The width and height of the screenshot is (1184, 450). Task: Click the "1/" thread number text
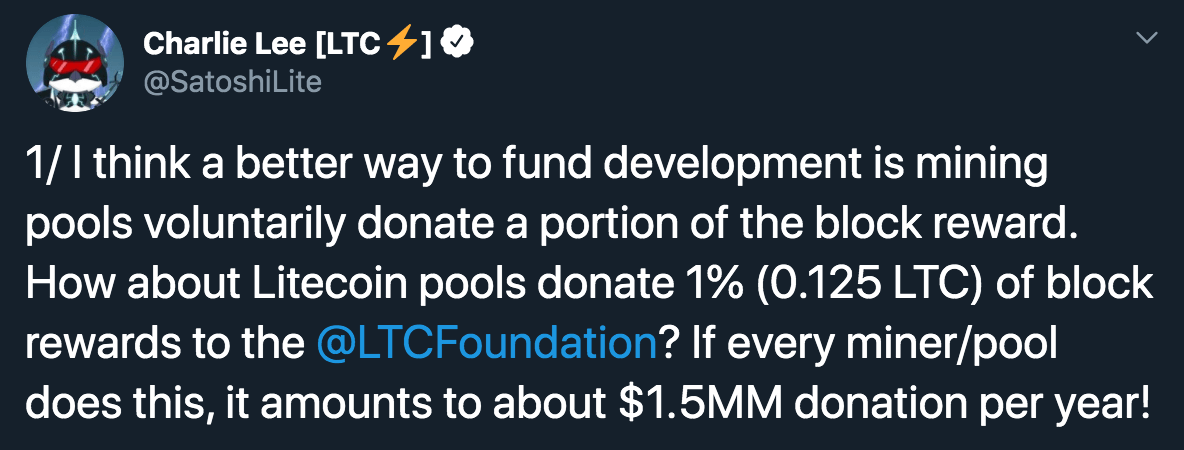coord(41,165)
